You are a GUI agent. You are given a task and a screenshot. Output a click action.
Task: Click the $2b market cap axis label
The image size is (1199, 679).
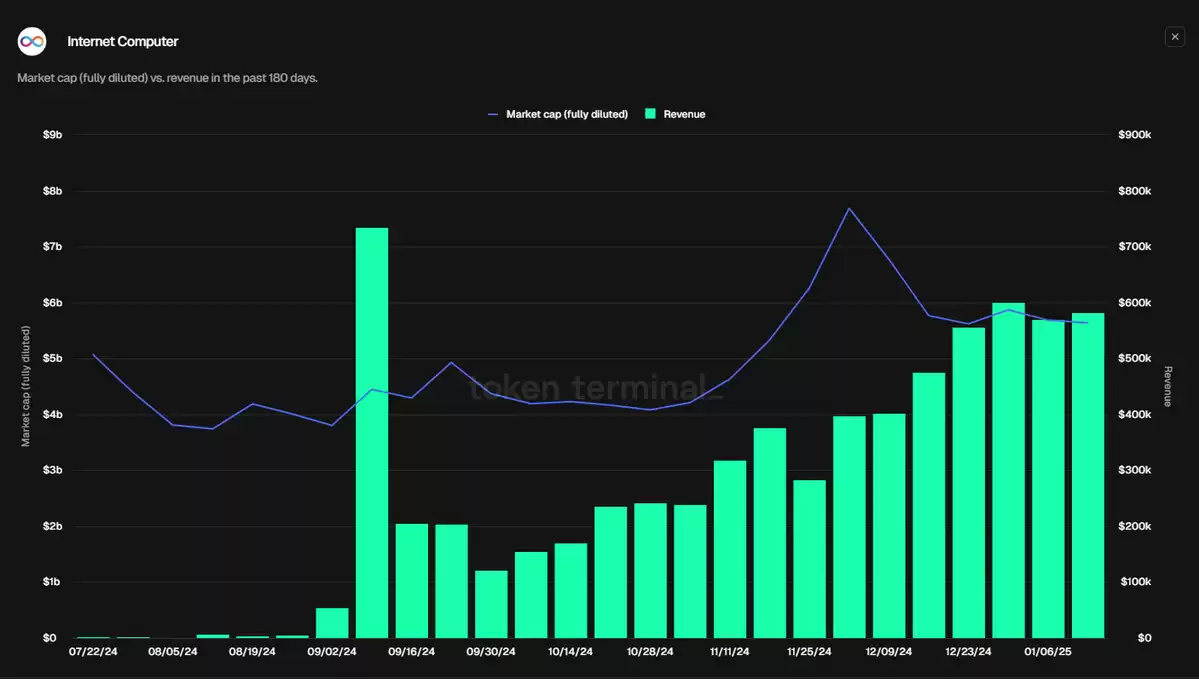pyautogui.click(x=52, y=526)
